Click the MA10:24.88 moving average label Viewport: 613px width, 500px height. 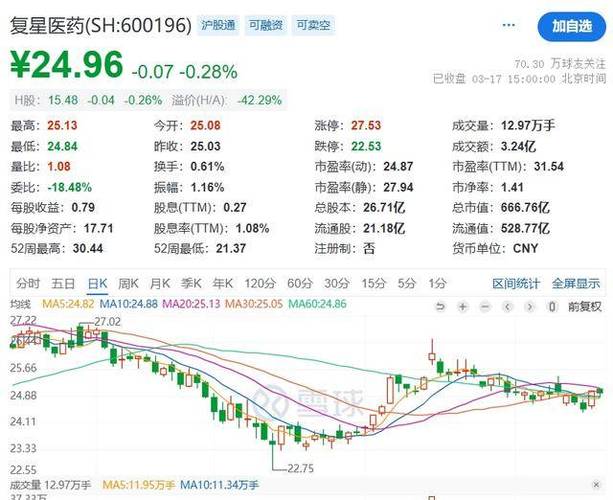point(129,304)
